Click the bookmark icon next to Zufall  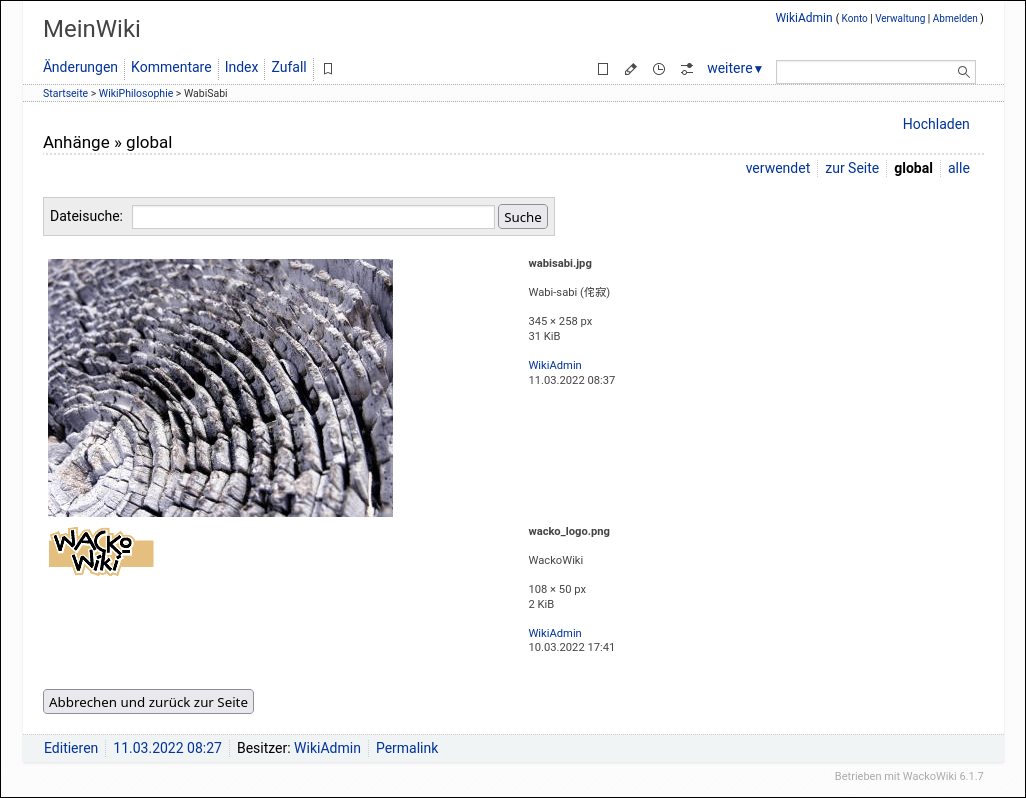pyautogui.click(x=327, y=68)
